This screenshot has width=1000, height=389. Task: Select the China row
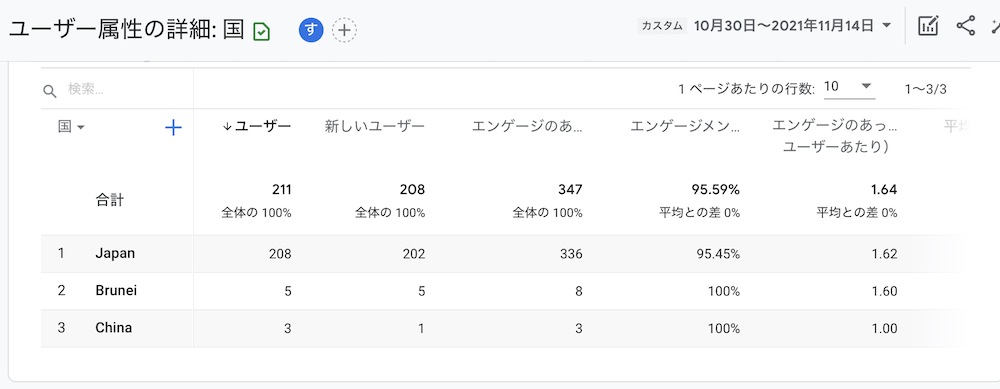click(501, 328)
